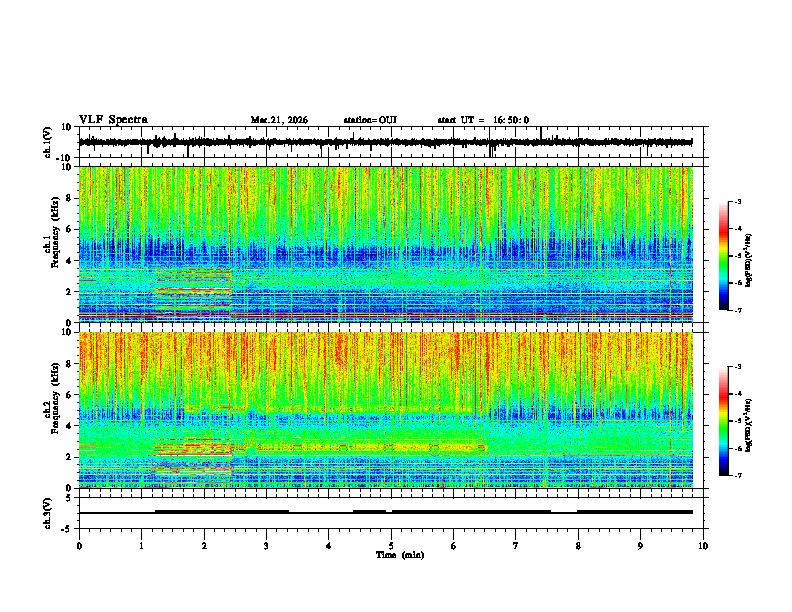Click the "station=OUI" header label
The width and height of the screenshot is (792, 612).
370,120
